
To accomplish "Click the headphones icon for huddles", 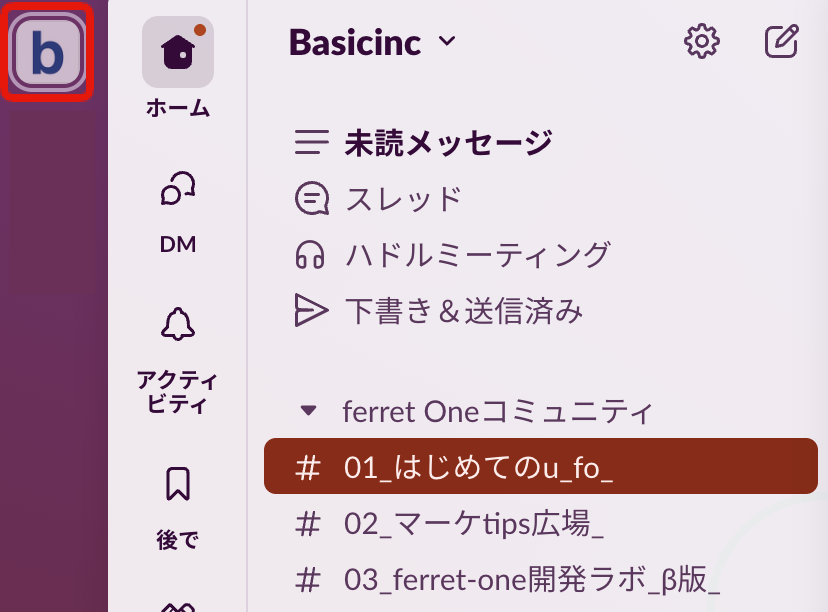I will [x=311, y=255].
